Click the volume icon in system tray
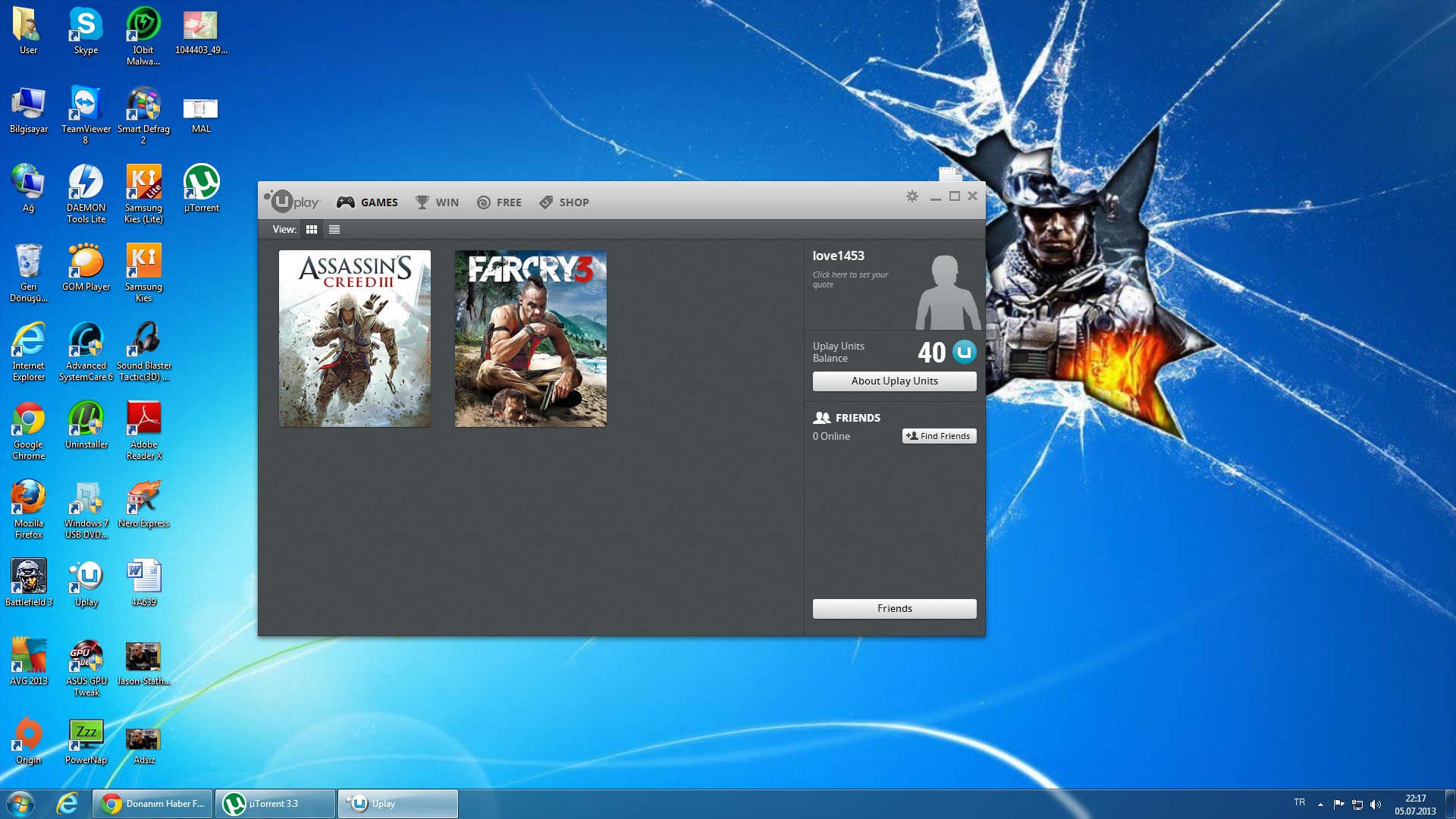Viewport: 1456px width, 819px height. [x=1376, y=805]
